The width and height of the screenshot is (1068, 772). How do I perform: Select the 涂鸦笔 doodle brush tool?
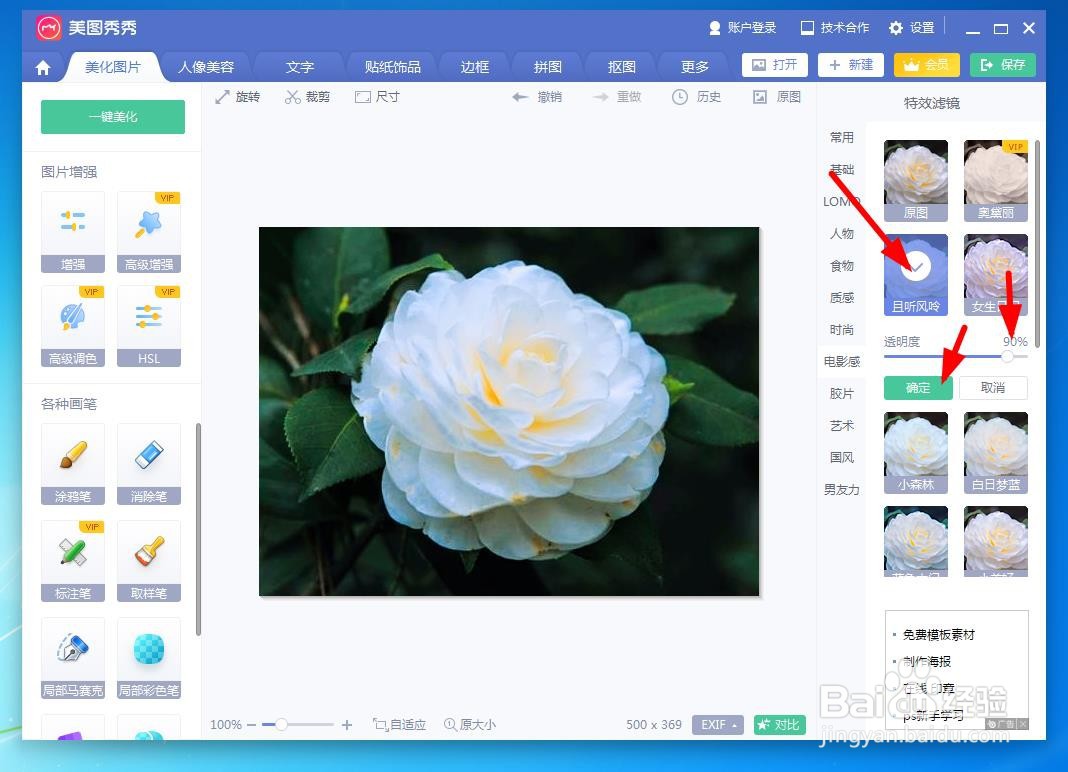coord(73,464)
